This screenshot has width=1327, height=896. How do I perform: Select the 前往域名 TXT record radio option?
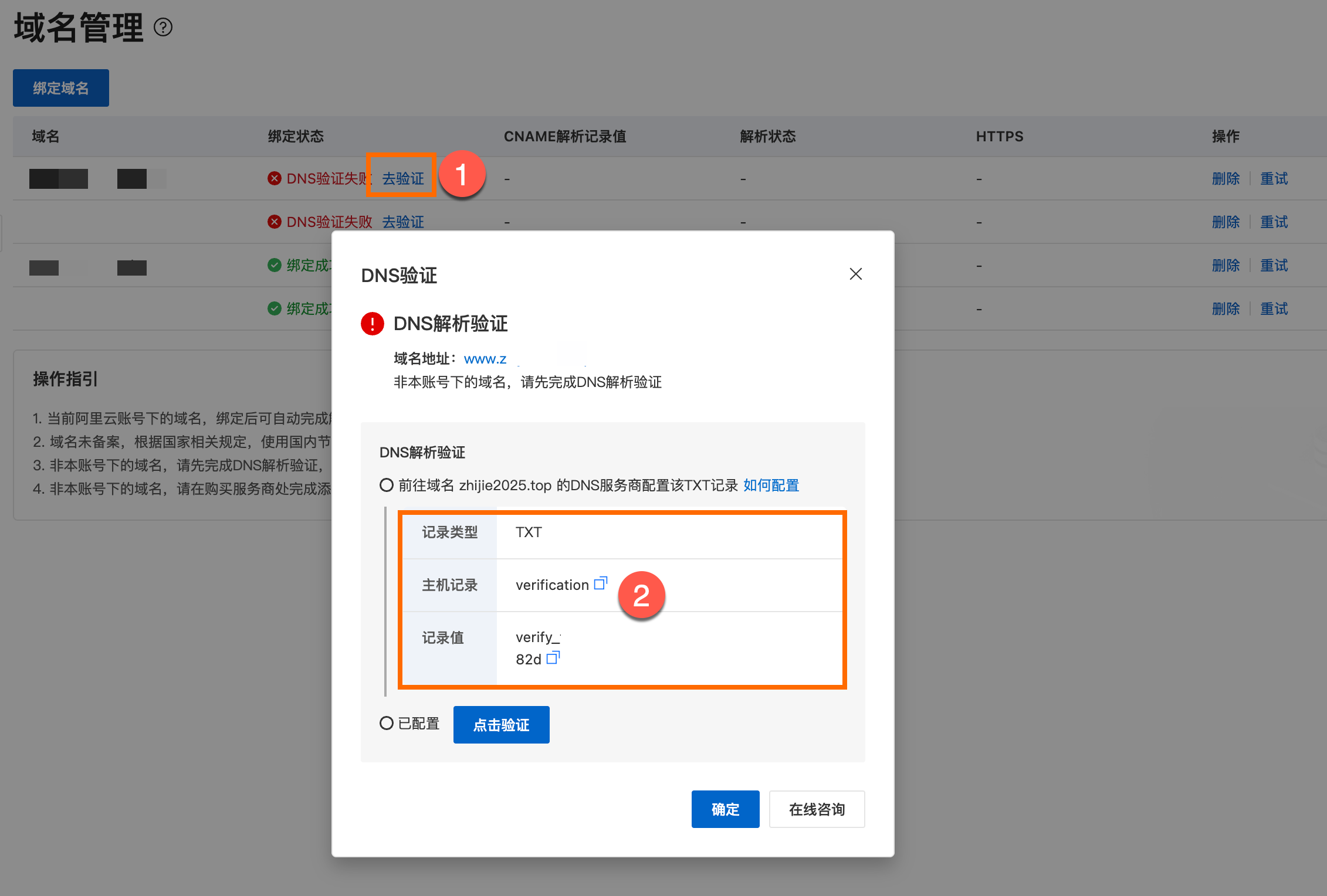(x=386, y=485)
